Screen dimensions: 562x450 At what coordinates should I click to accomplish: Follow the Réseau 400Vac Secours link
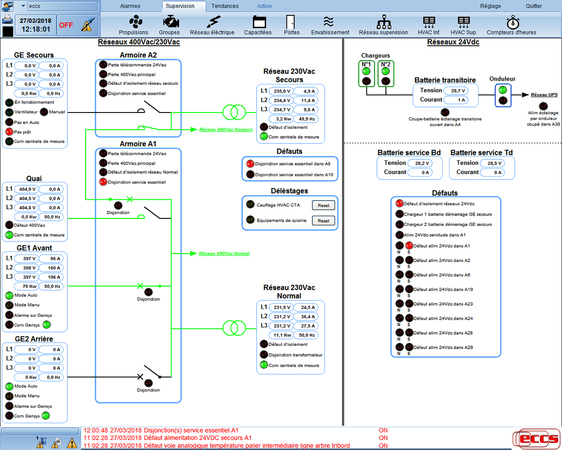coord(226,129)
